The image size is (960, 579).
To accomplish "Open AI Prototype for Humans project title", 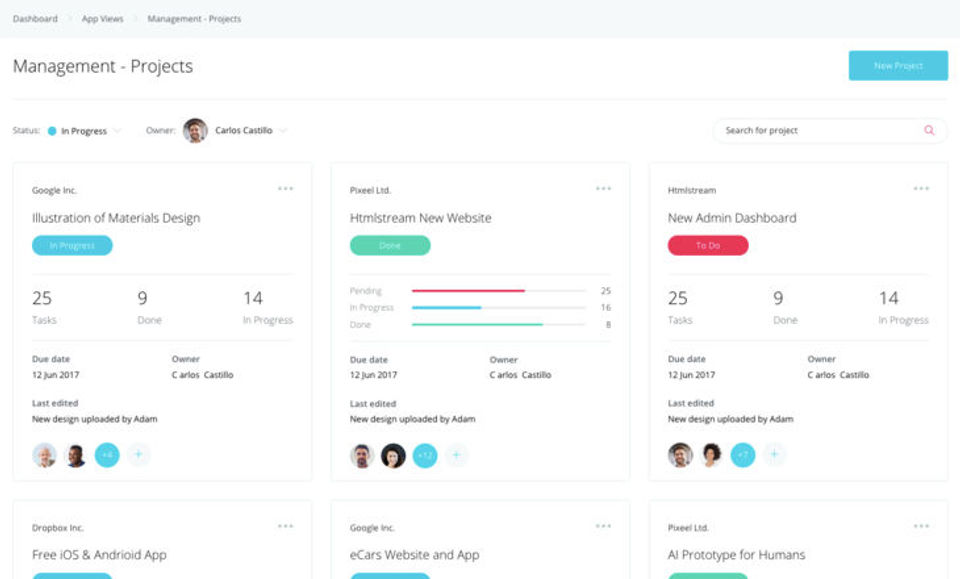I will [737, 555].
